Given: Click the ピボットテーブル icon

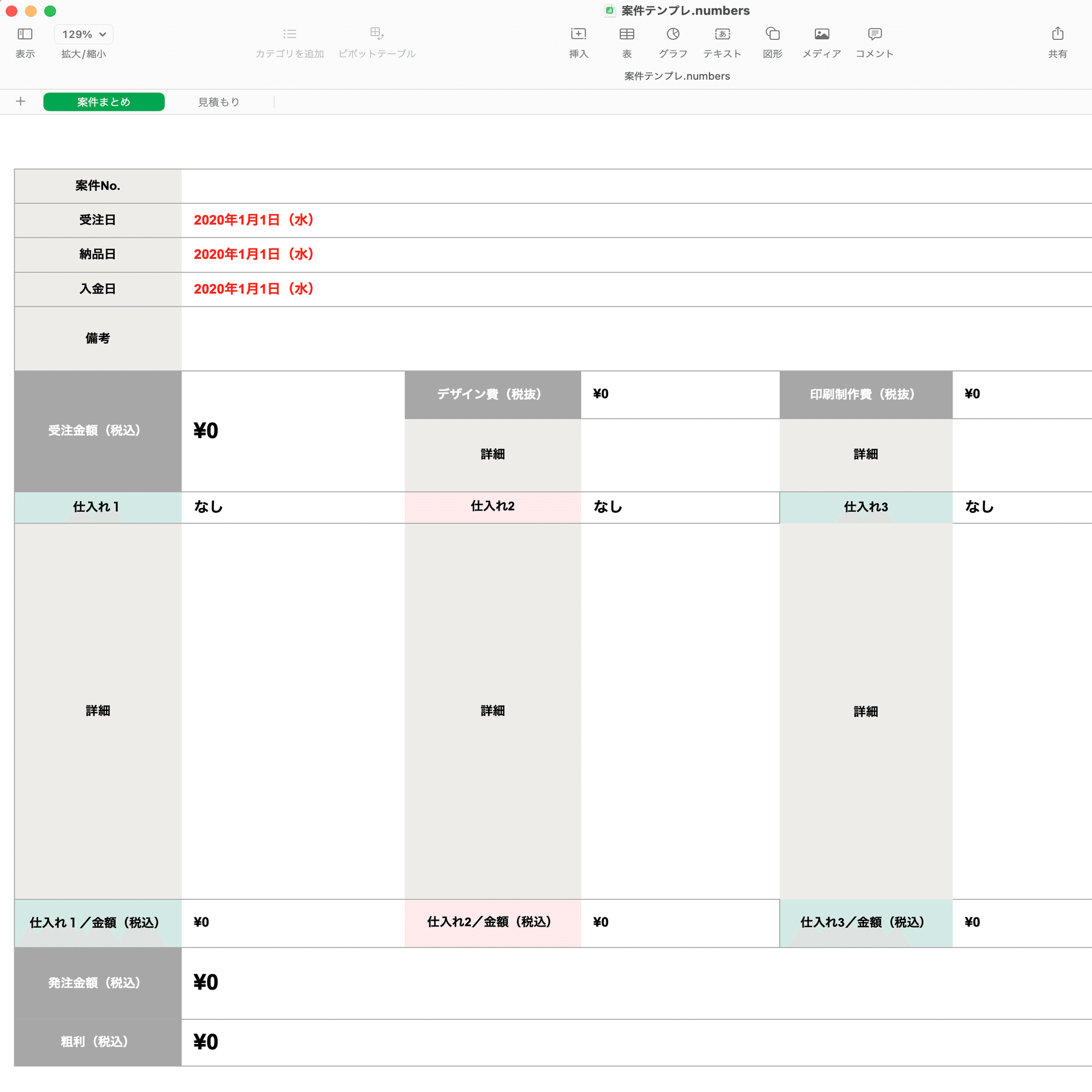Looking at the screenshot, I should (x=377, y=34).
